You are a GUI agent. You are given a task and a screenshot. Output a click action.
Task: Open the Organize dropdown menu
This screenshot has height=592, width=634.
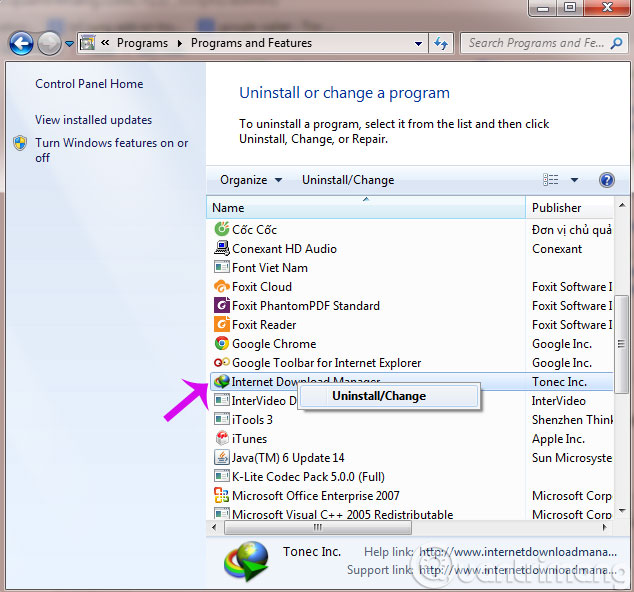251,180
